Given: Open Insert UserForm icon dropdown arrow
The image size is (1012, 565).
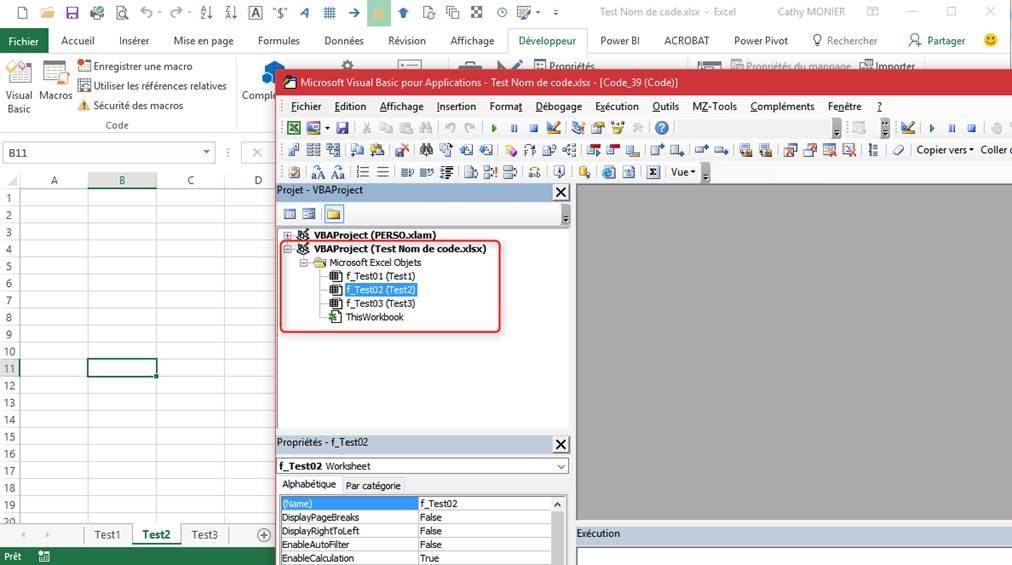Looking at the screenshot, I should coord(327,128).
